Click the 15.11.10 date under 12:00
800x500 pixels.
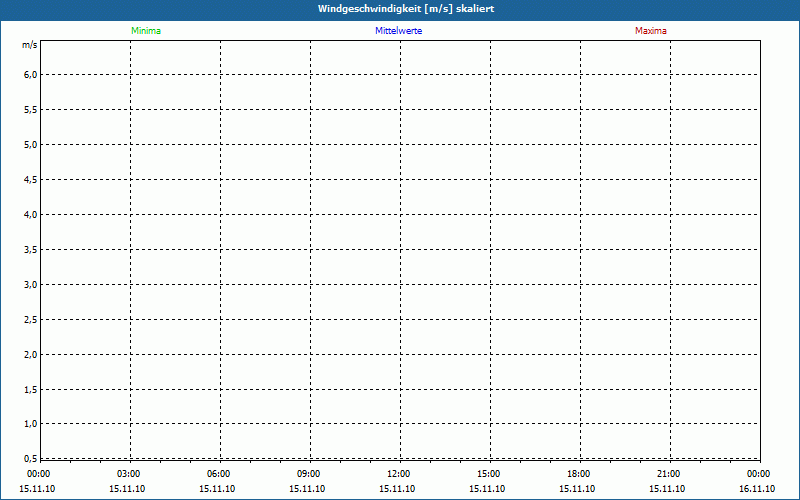(397, 488)
